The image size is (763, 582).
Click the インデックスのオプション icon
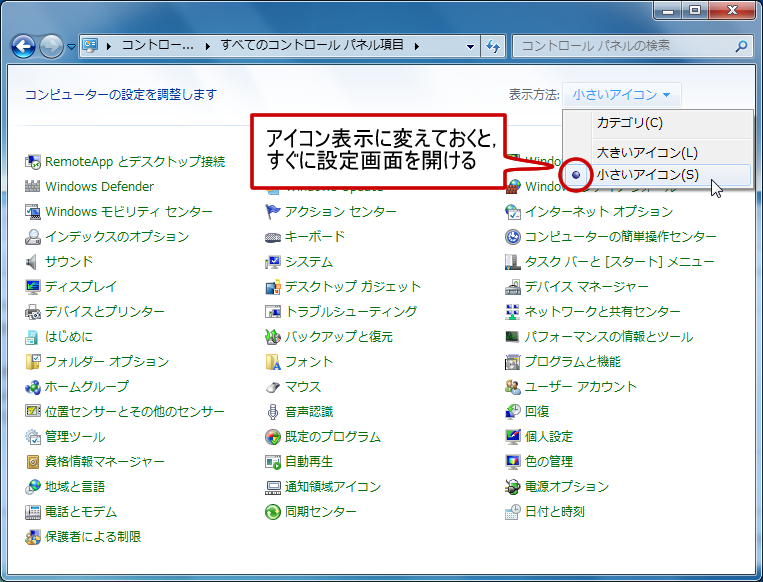(33, 236)
